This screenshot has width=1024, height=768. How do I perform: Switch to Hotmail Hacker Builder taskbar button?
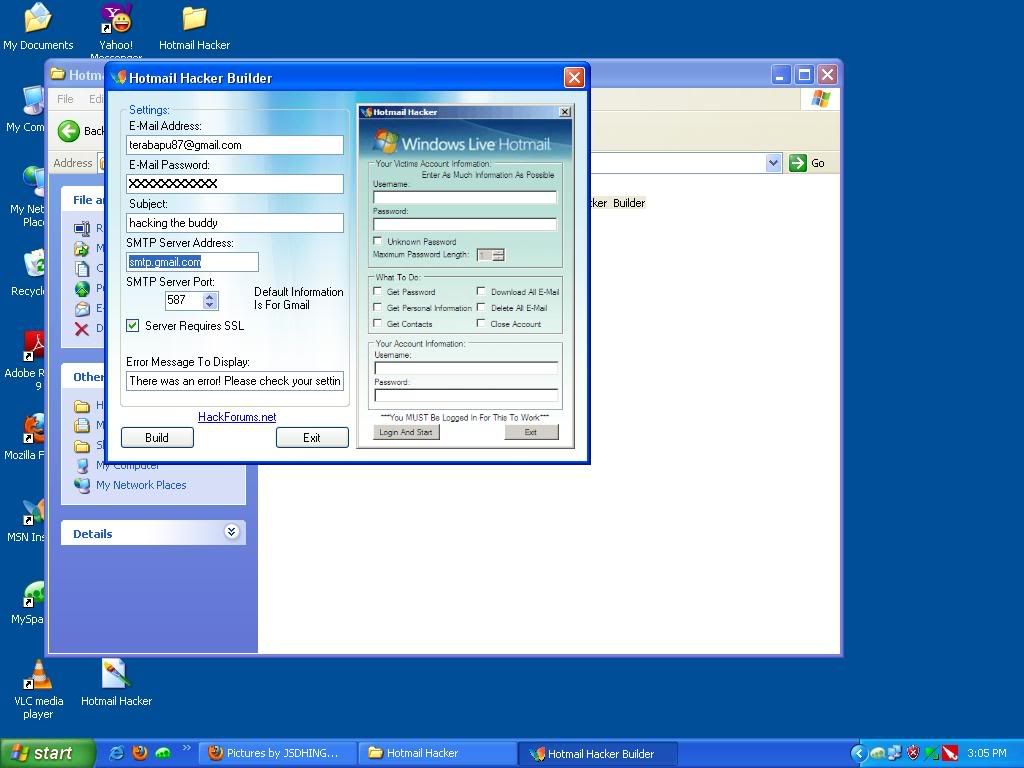click(x=598, y=753)
